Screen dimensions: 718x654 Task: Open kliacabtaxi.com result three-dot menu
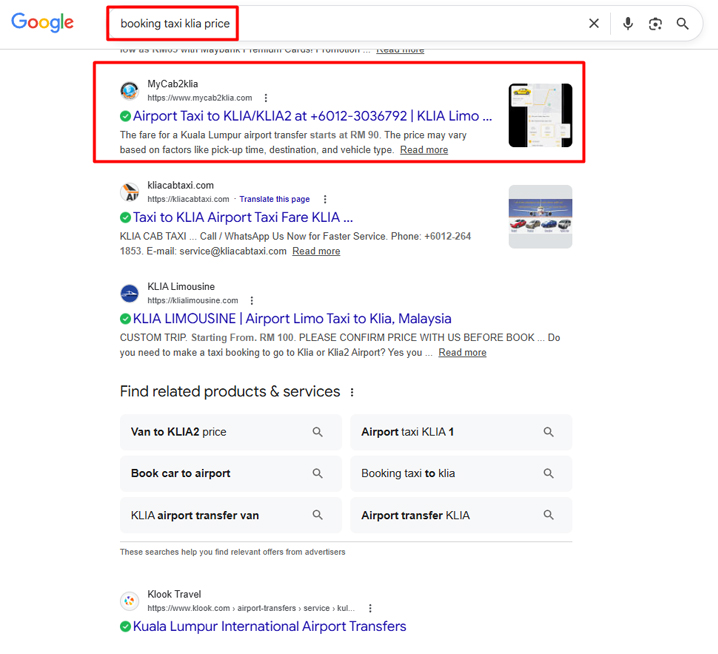[x=325, y=199]
